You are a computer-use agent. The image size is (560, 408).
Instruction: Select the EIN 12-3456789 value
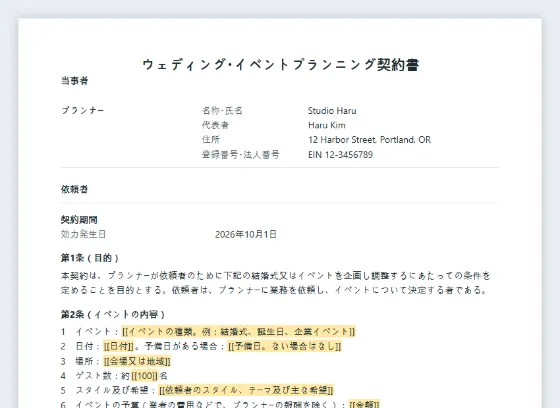340,155
